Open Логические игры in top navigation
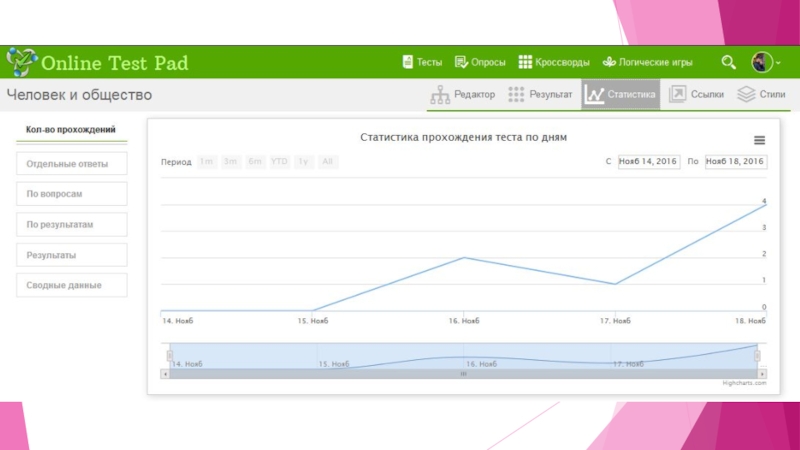 [x=647, y=62]
